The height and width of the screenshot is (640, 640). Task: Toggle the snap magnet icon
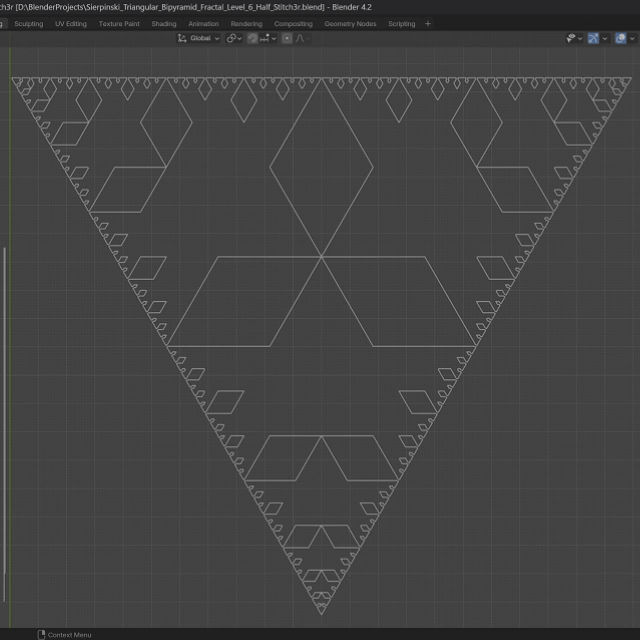pyautogui.click(x=253, y=38)
